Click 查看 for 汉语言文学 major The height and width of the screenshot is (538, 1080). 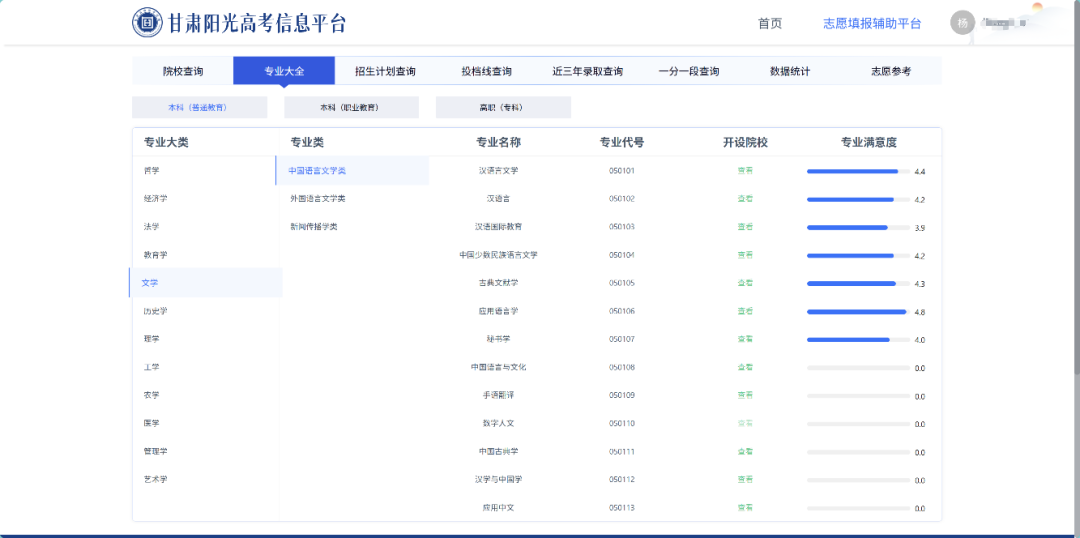745,171
